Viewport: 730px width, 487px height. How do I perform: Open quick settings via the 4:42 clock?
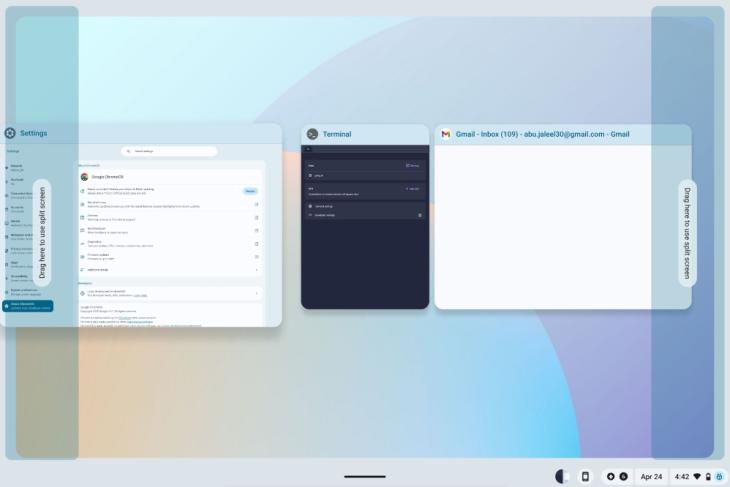coord(682,476)
